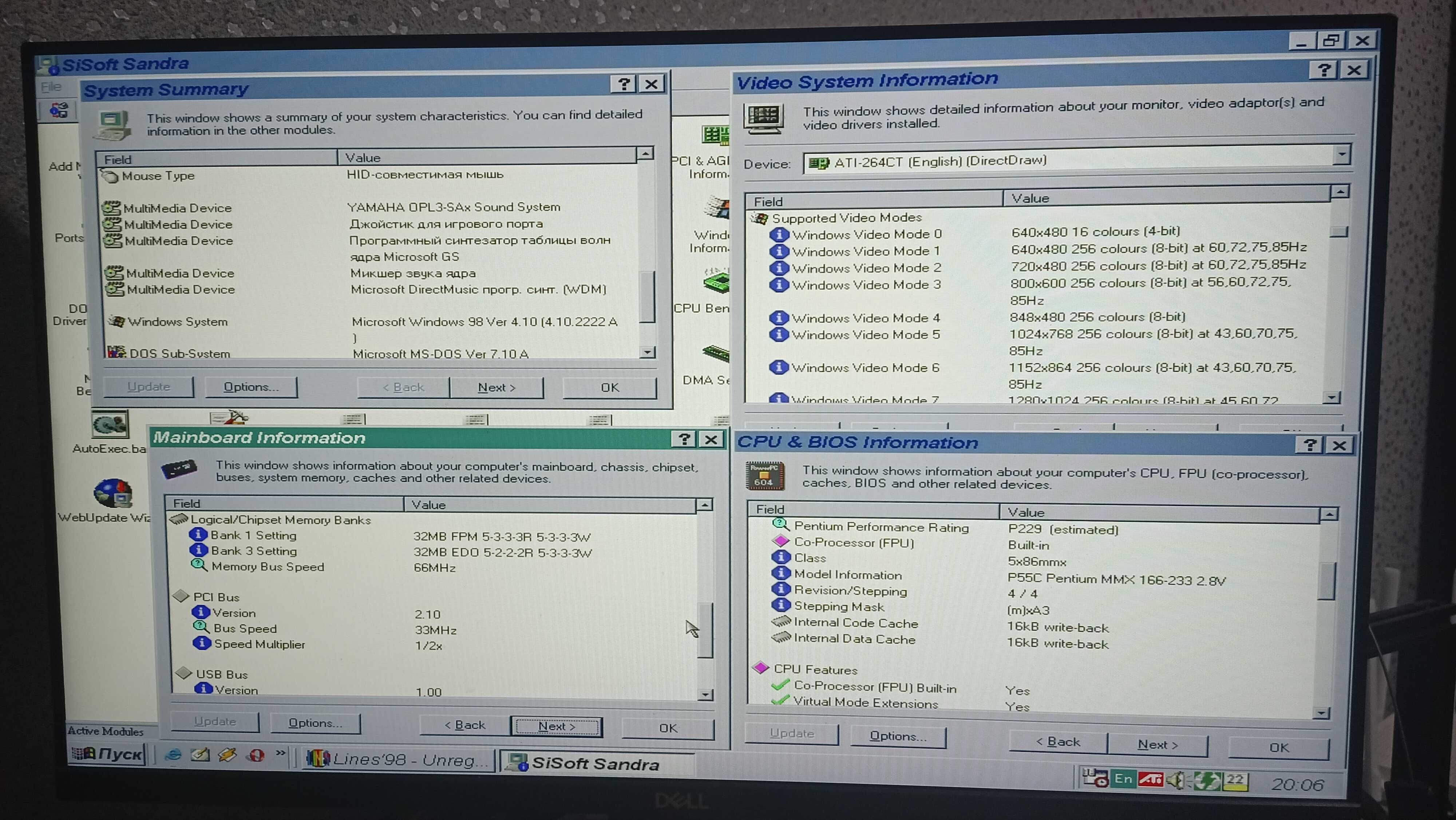The image size is (1456, 820).
Task: Launch Internet Explorer from quick launch
Action: point(174,754)
